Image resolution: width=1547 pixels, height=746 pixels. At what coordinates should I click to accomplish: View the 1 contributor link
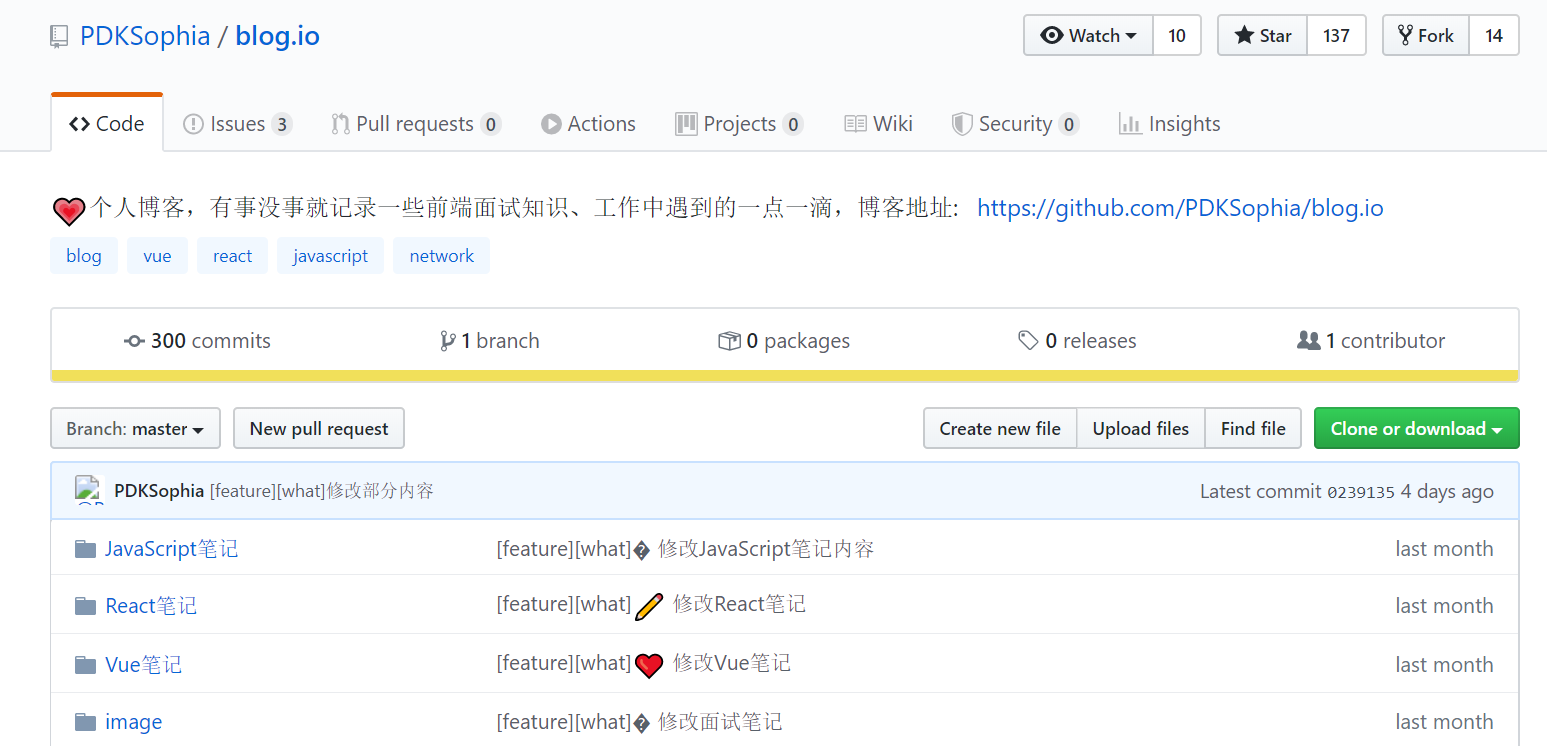coord(1371,341)
